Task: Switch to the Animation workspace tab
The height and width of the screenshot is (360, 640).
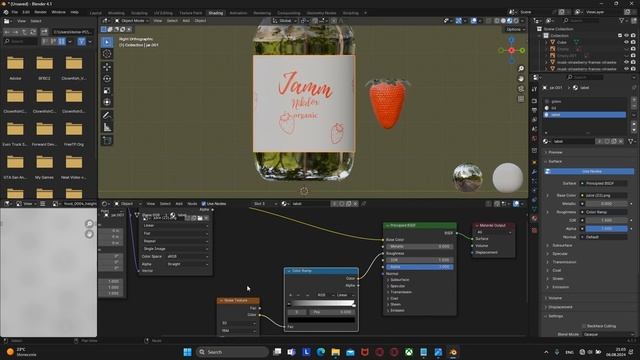Action: pos(238,13)
